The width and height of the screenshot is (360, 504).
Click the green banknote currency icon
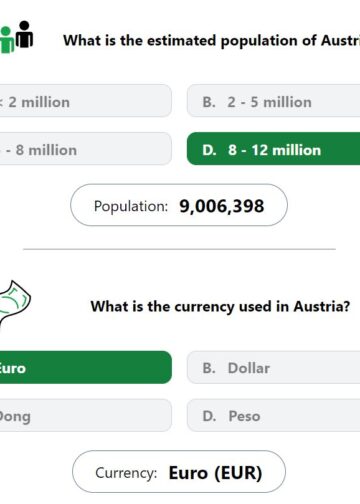tap(14, 304)
